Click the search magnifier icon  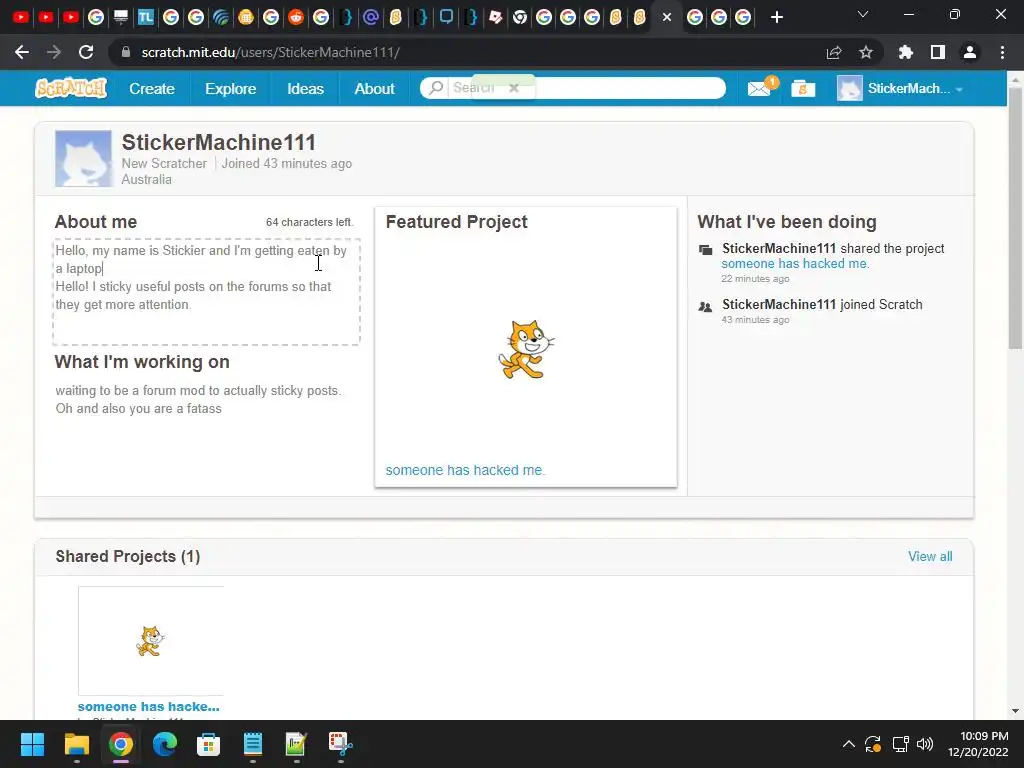tap(436, 88)
